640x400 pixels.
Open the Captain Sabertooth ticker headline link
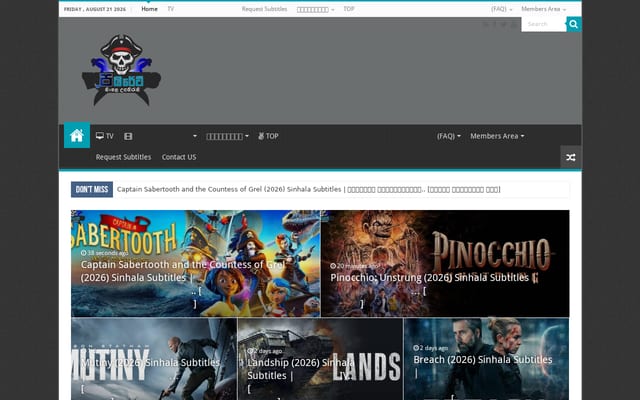click(309, 189)
